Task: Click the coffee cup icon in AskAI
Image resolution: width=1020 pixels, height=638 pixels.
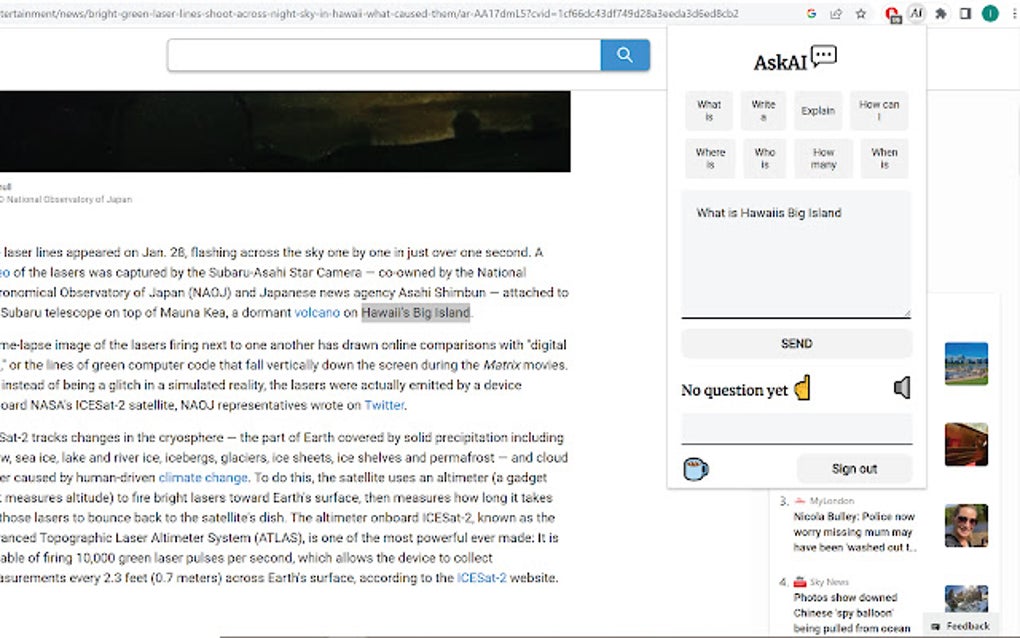Action: 694,468
